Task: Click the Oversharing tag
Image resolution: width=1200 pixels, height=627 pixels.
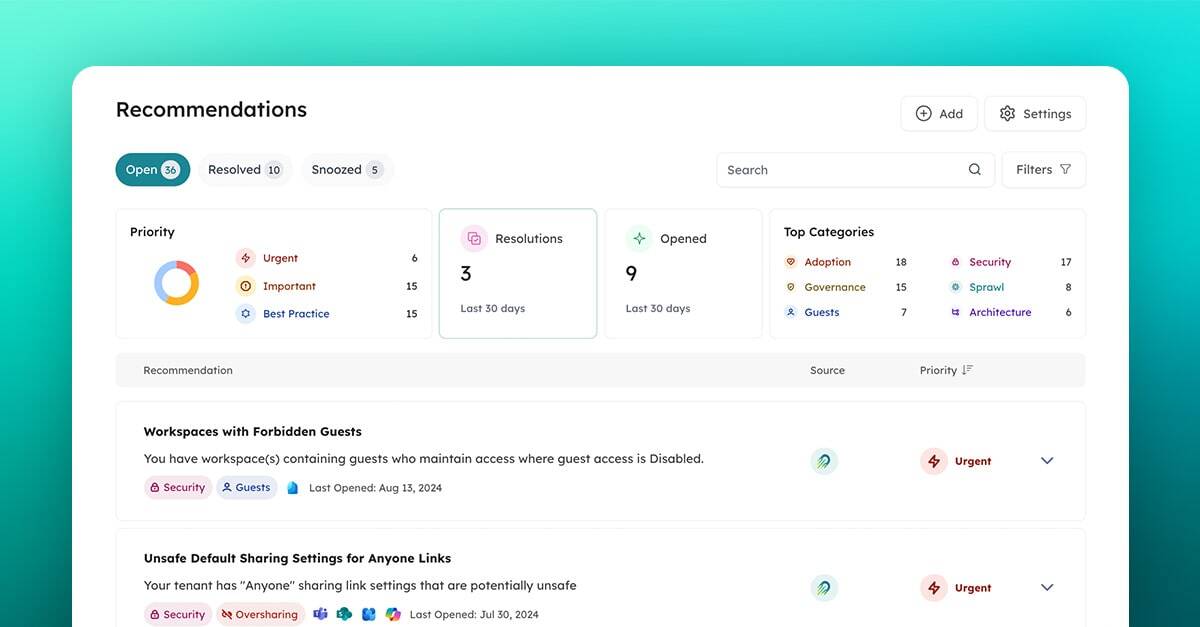Action: [260, 615]
